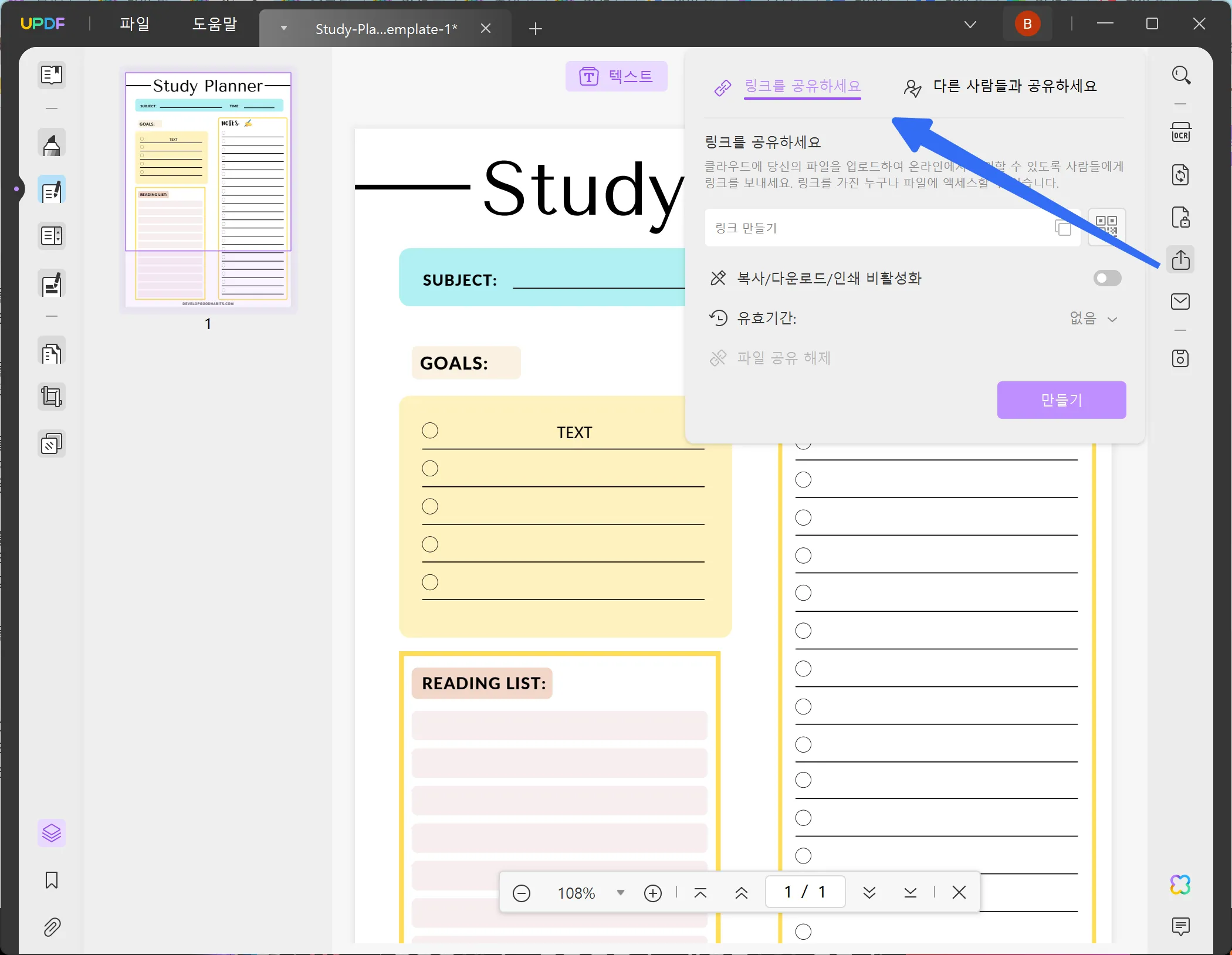
Task: Open the zoom level 108% dropdown
Action: (620, 893)
